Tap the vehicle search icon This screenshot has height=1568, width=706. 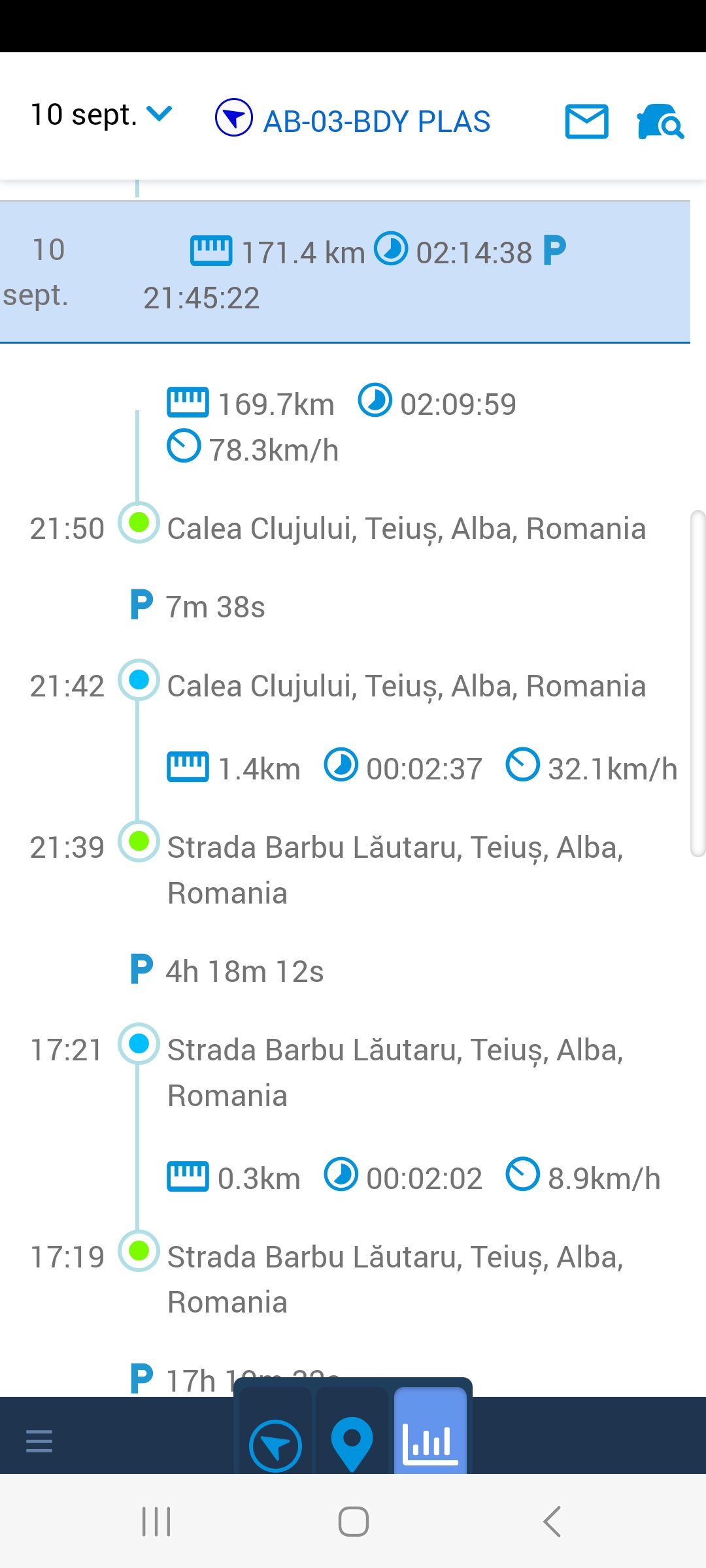pyautogui.click(x=660, y=122)
